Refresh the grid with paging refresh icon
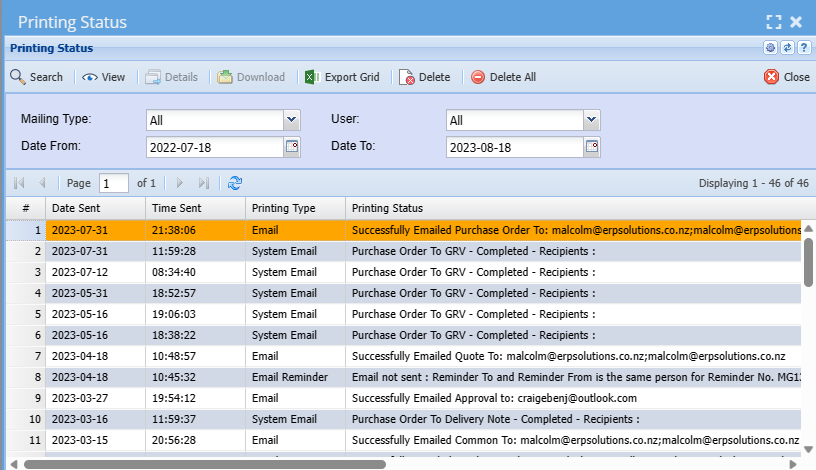The image size is (816, 470). 235,183
